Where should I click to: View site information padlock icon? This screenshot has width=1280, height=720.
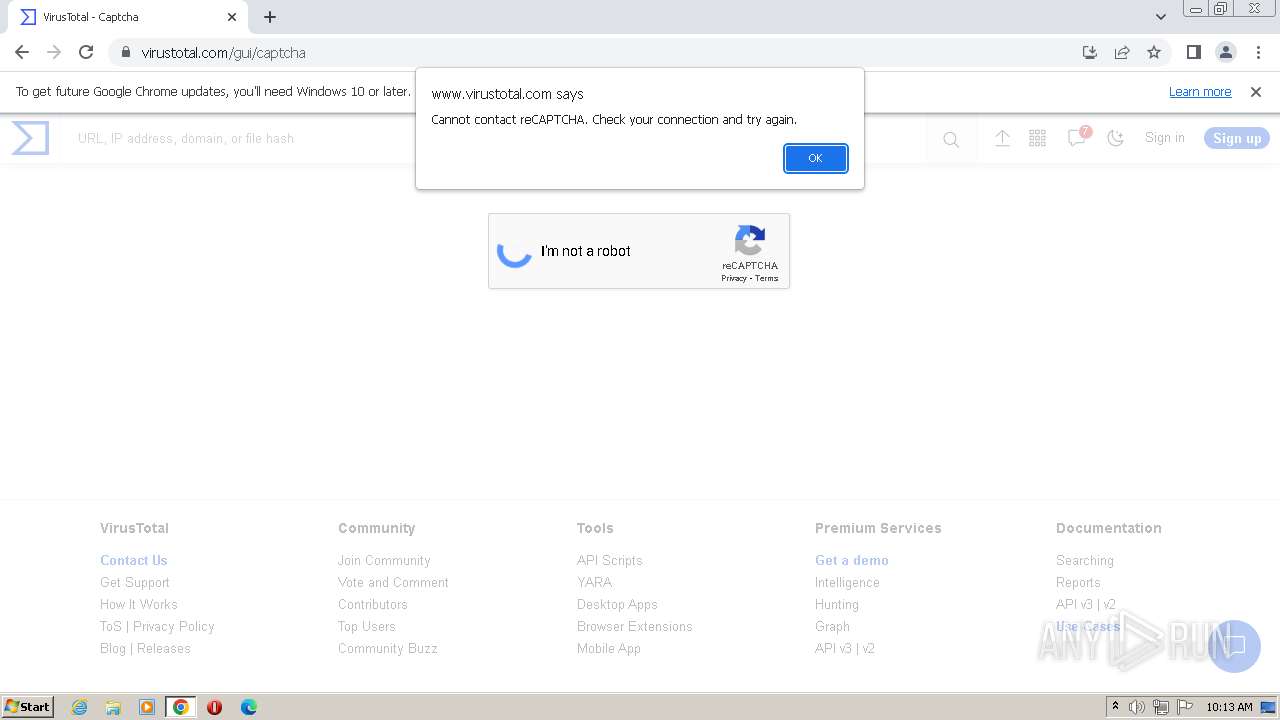(126, 52)
